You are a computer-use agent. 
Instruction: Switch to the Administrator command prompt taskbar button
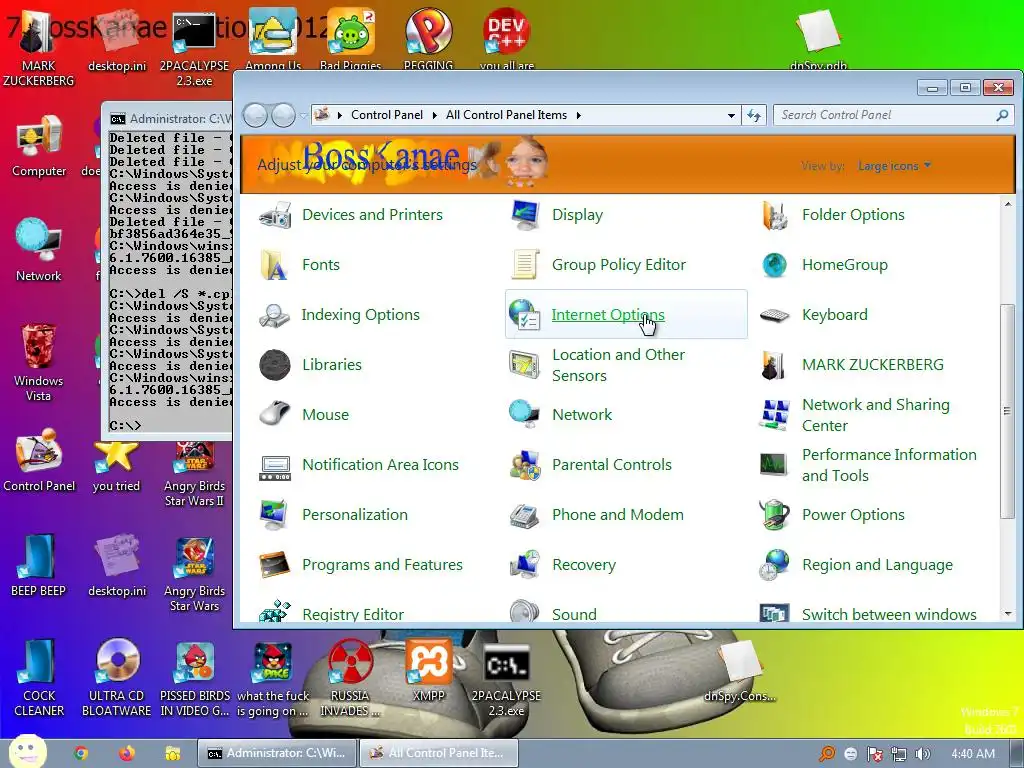[x=277, y=753]
